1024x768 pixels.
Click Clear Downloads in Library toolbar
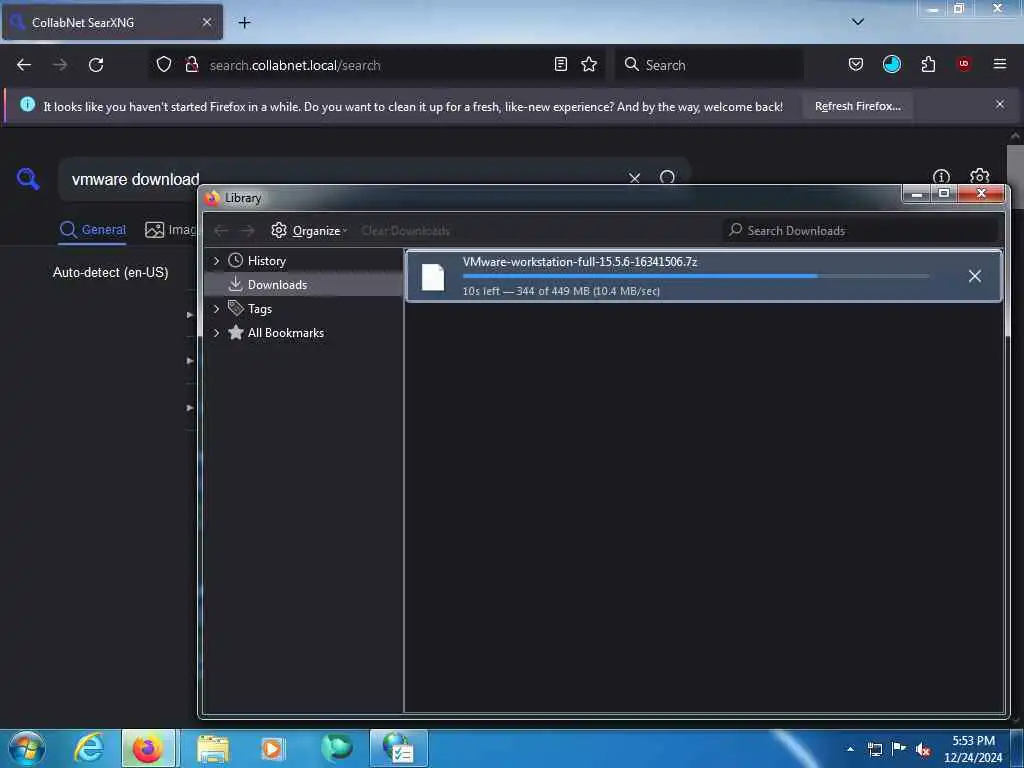point(406,231)
